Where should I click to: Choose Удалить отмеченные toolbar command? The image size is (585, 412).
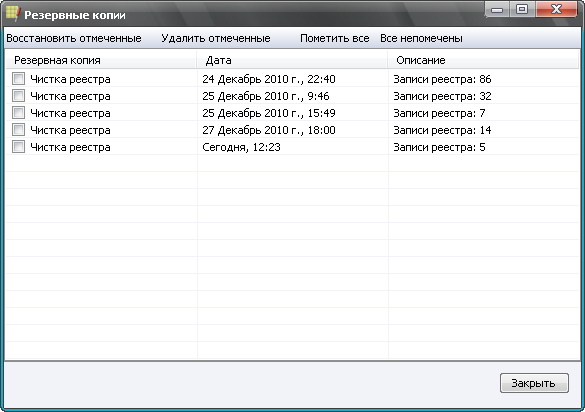(x=216, y=38)
